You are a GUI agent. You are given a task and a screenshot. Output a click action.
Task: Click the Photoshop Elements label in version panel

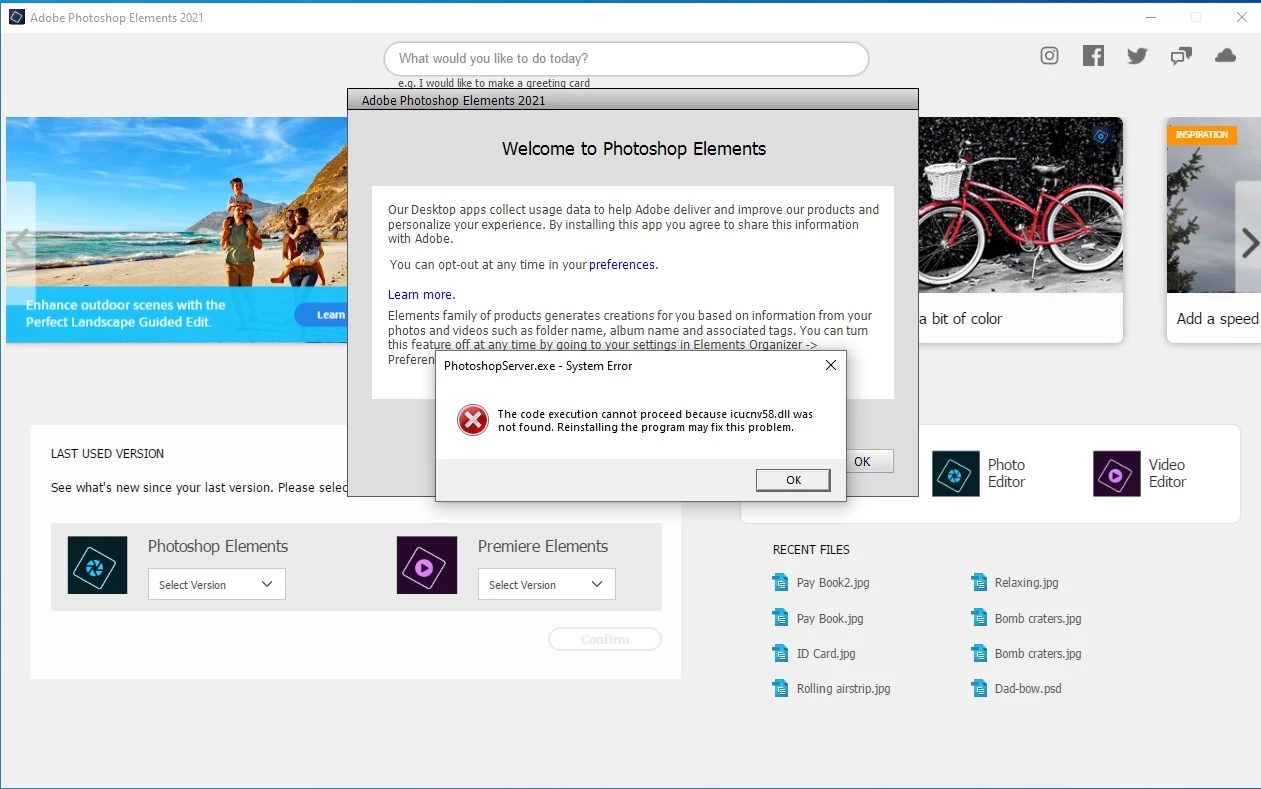[218, 546]
